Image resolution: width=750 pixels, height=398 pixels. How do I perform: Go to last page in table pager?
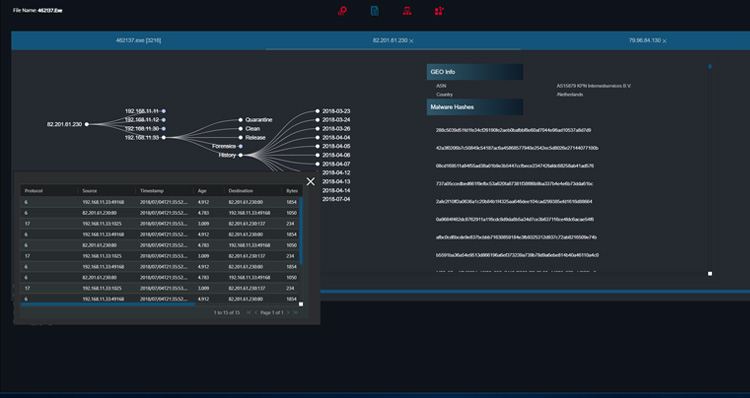tap(296, 312)
